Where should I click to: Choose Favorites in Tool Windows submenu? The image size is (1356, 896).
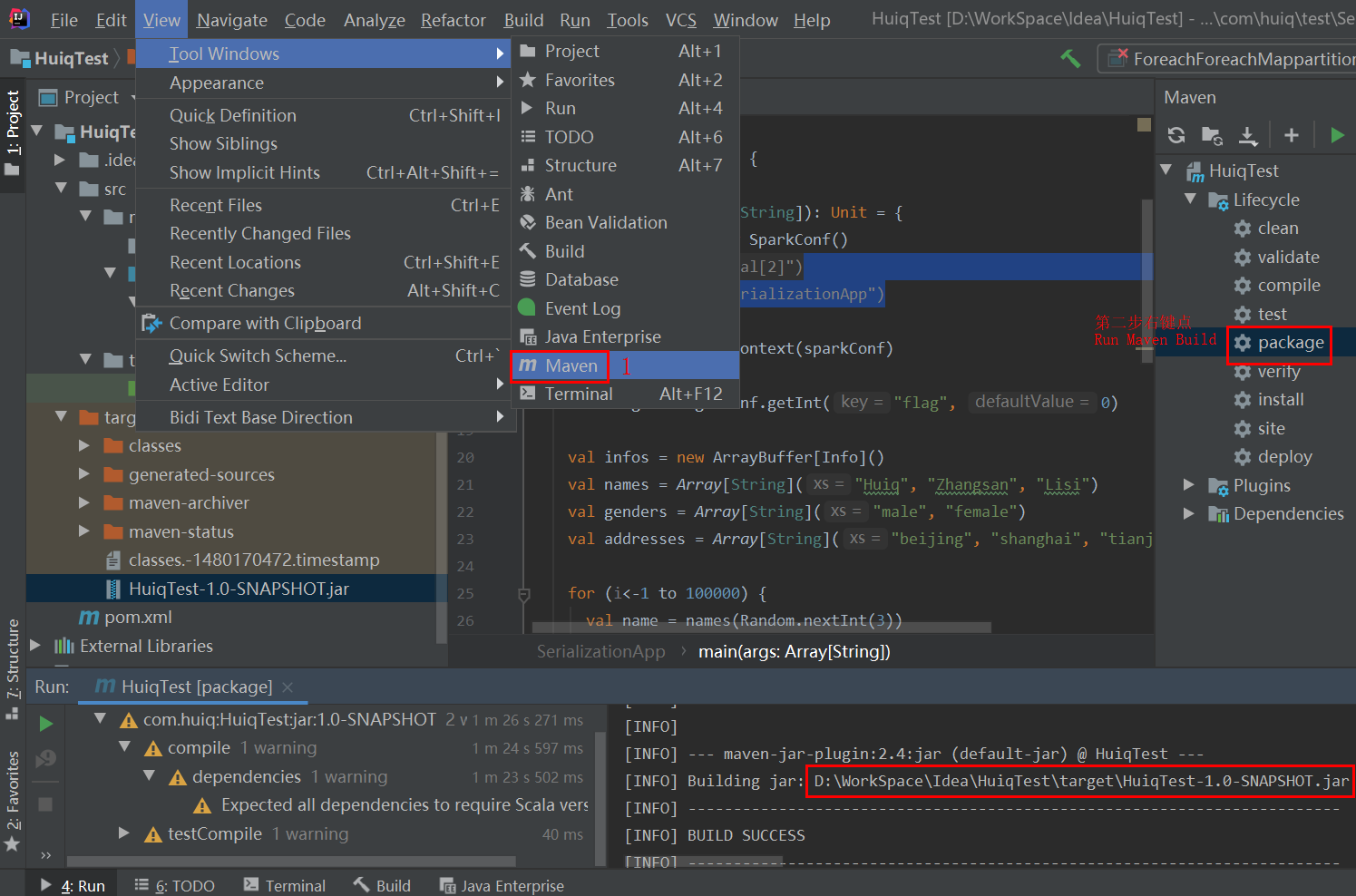click(626, 81)
